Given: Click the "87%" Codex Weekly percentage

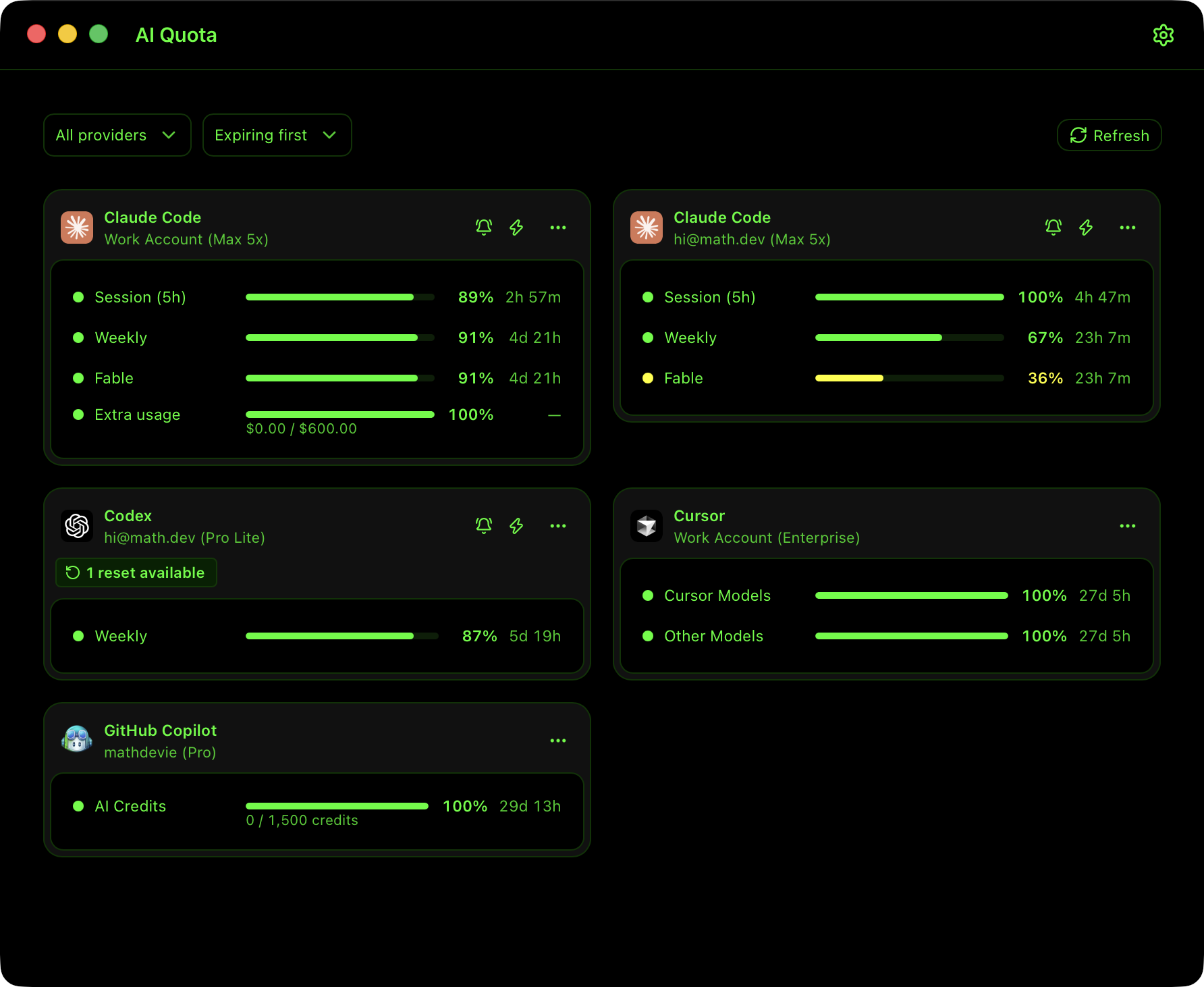Looking at the screenshot, I should coord(480,636).
